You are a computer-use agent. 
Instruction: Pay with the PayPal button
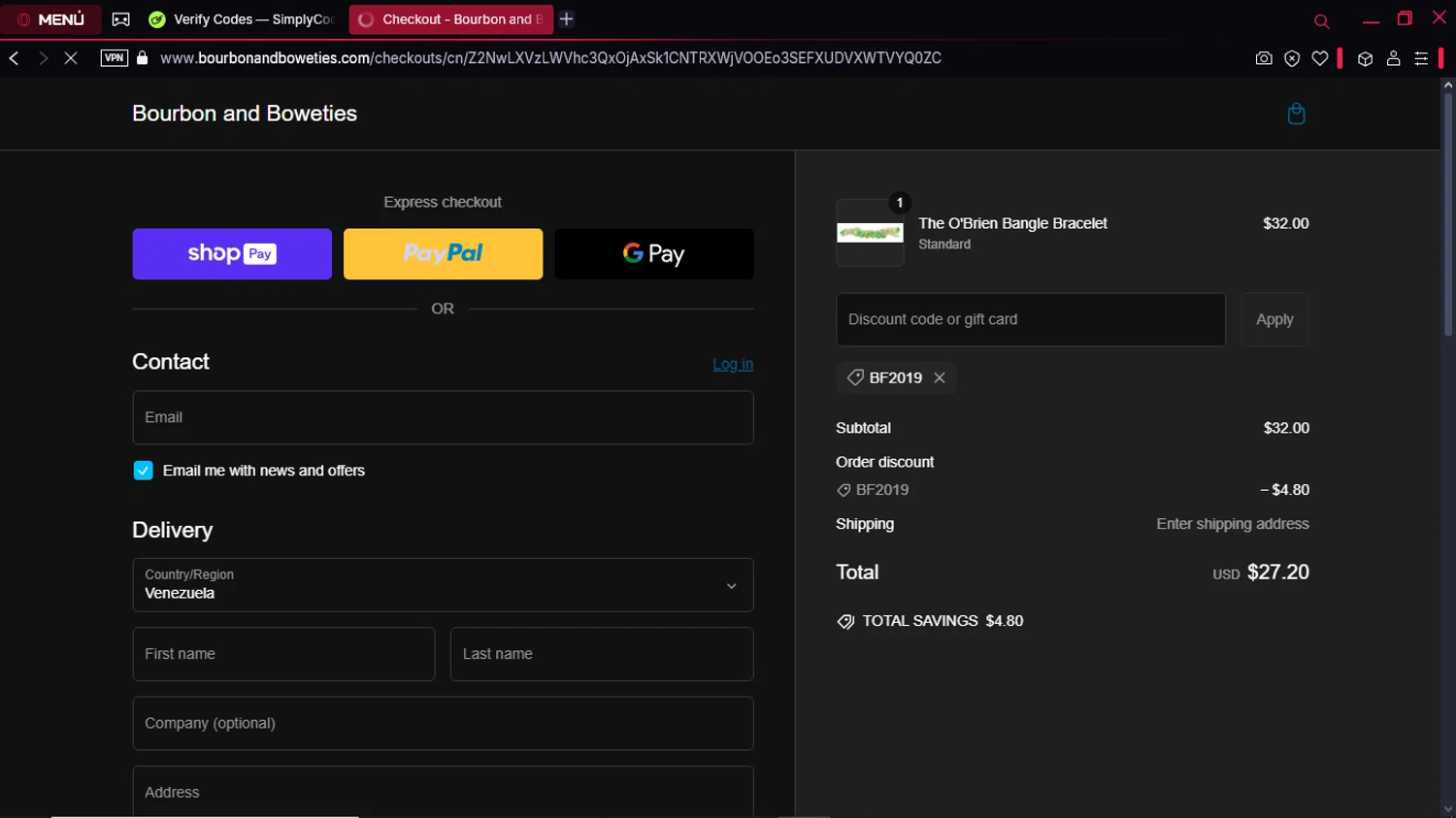pos(443,254)
